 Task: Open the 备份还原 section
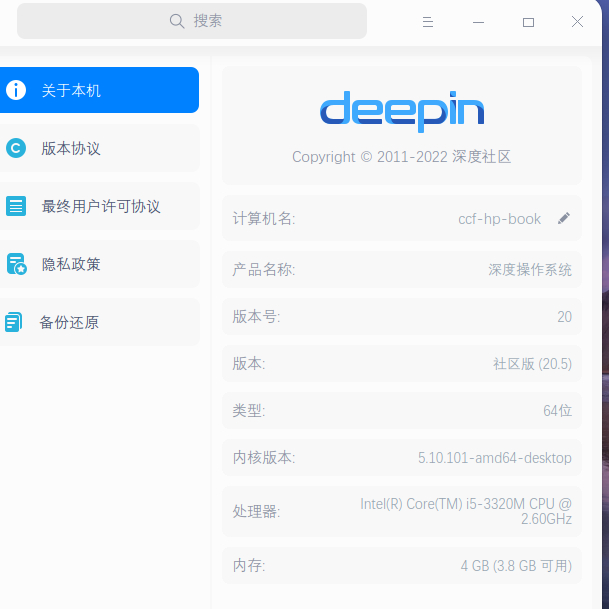point(99,322)
